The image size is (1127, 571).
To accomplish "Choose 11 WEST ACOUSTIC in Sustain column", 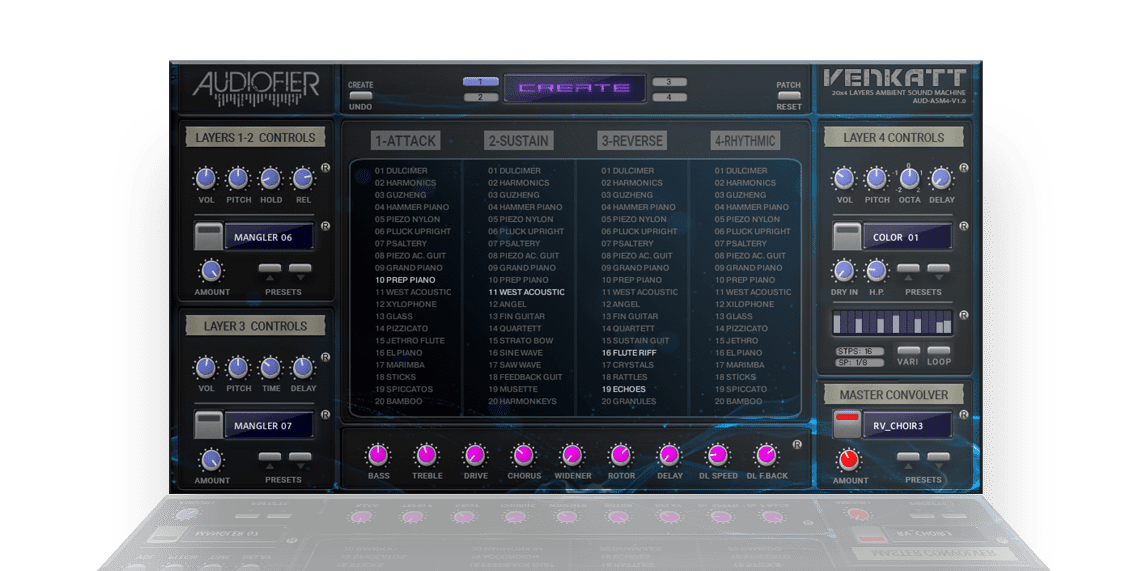I will click(526, 292).
